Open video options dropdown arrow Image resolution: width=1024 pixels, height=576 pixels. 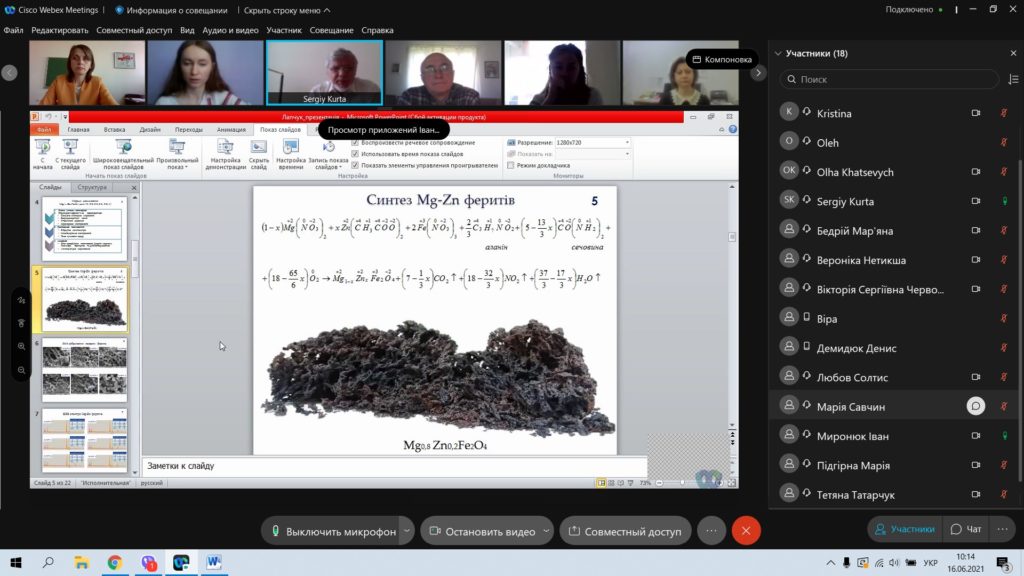tap(546, 531)
